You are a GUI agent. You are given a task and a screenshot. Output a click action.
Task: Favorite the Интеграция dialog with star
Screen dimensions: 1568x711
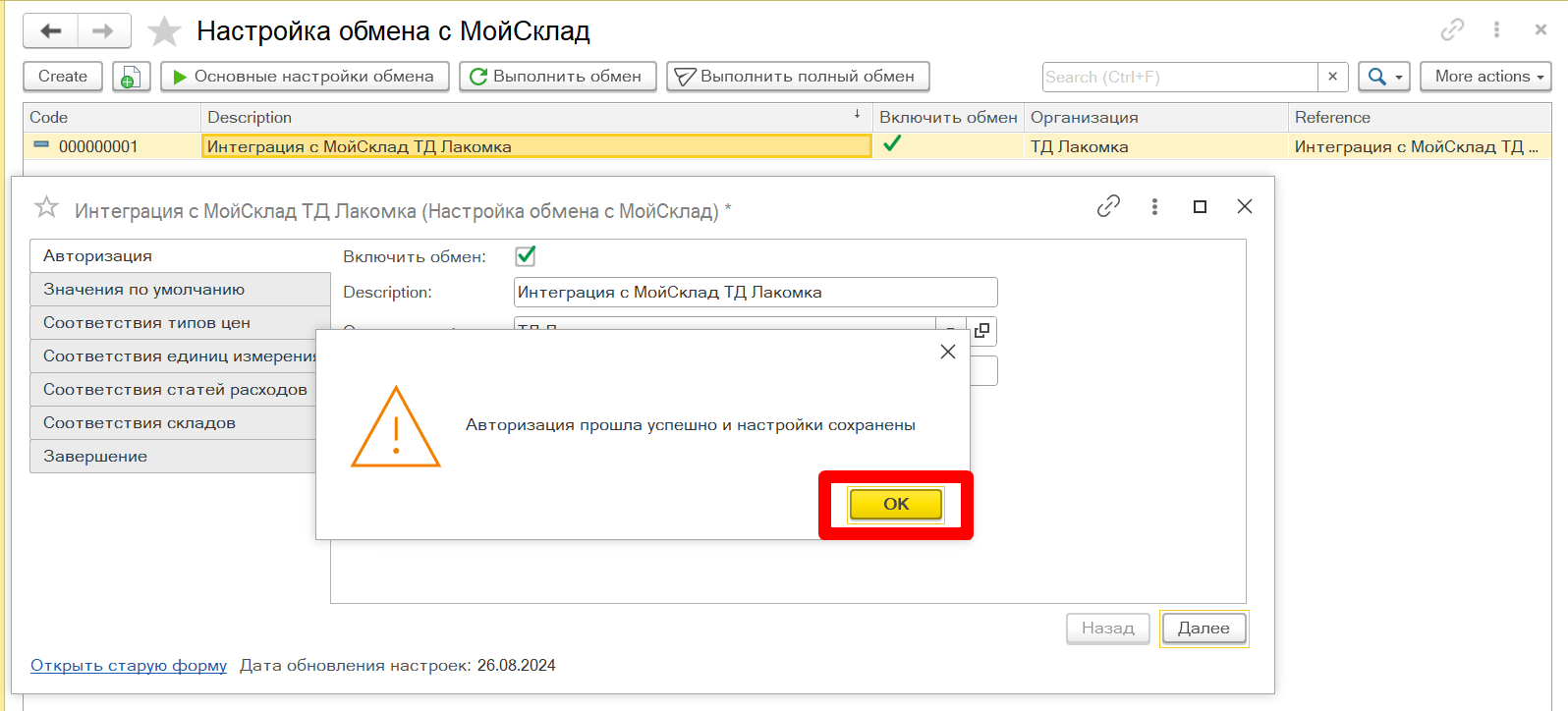coord(46,207)
